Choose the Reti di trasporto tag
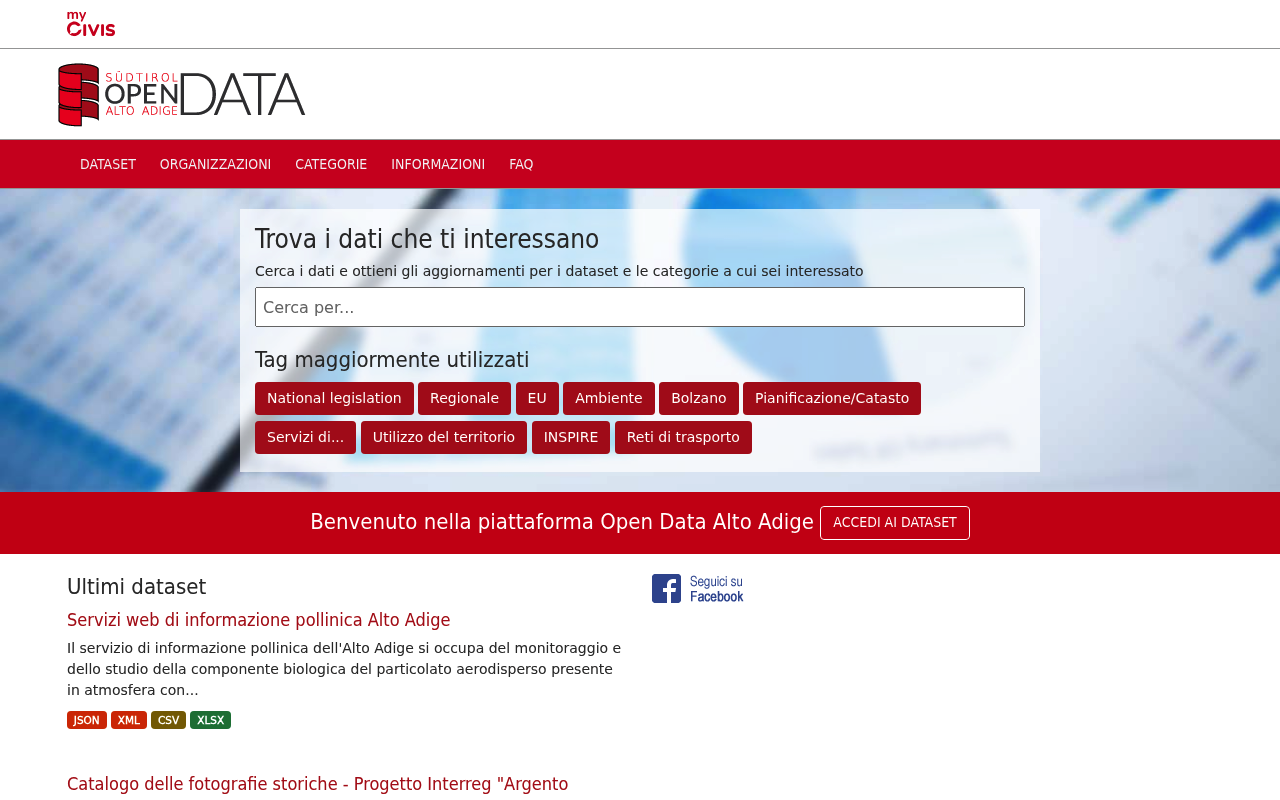The width and height of the screenshot is (1280, 800). tap(683, 437)
